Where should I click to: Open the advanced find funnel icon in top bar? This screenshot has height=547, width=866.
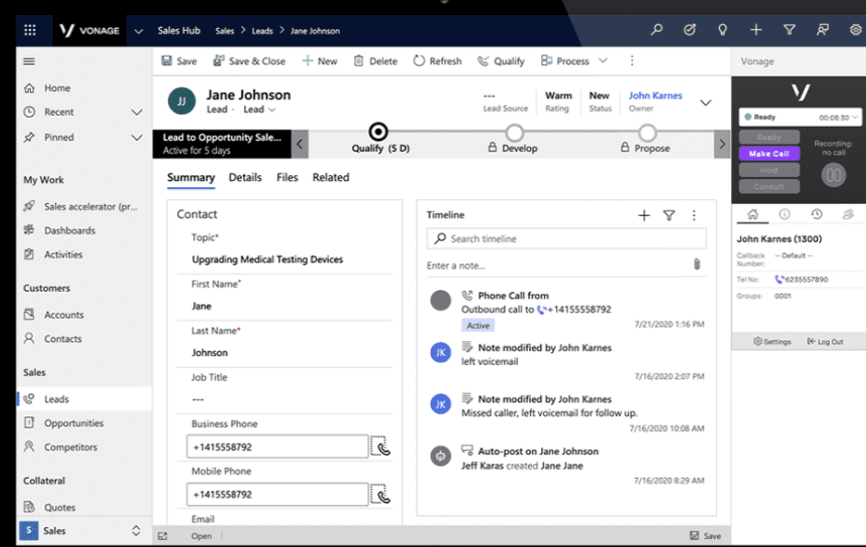789,30
